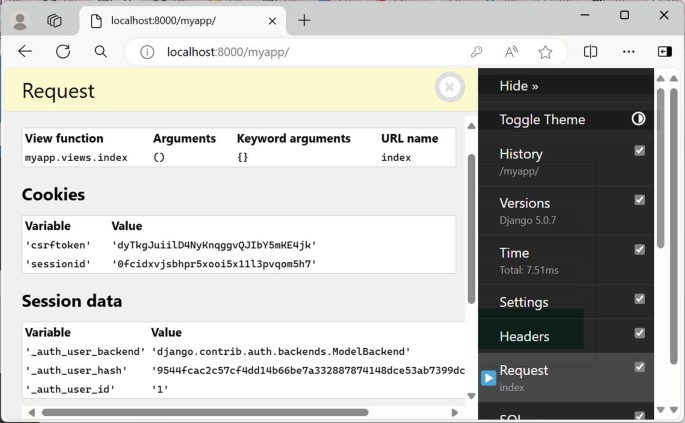This screenshot has width=685, height=423.
Task: Toggle the Time panel checkbox
Action: click(640, 250)
